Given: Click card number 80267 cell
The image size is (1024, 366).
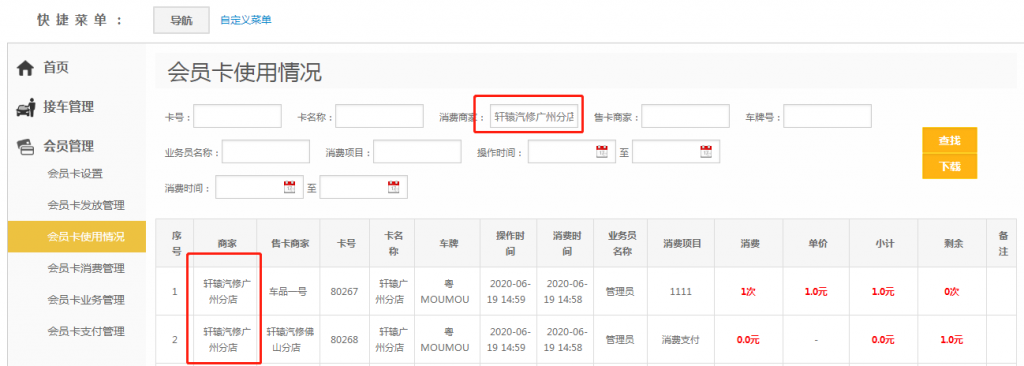Looking at the screenshot, I should (x=345, y=292).
